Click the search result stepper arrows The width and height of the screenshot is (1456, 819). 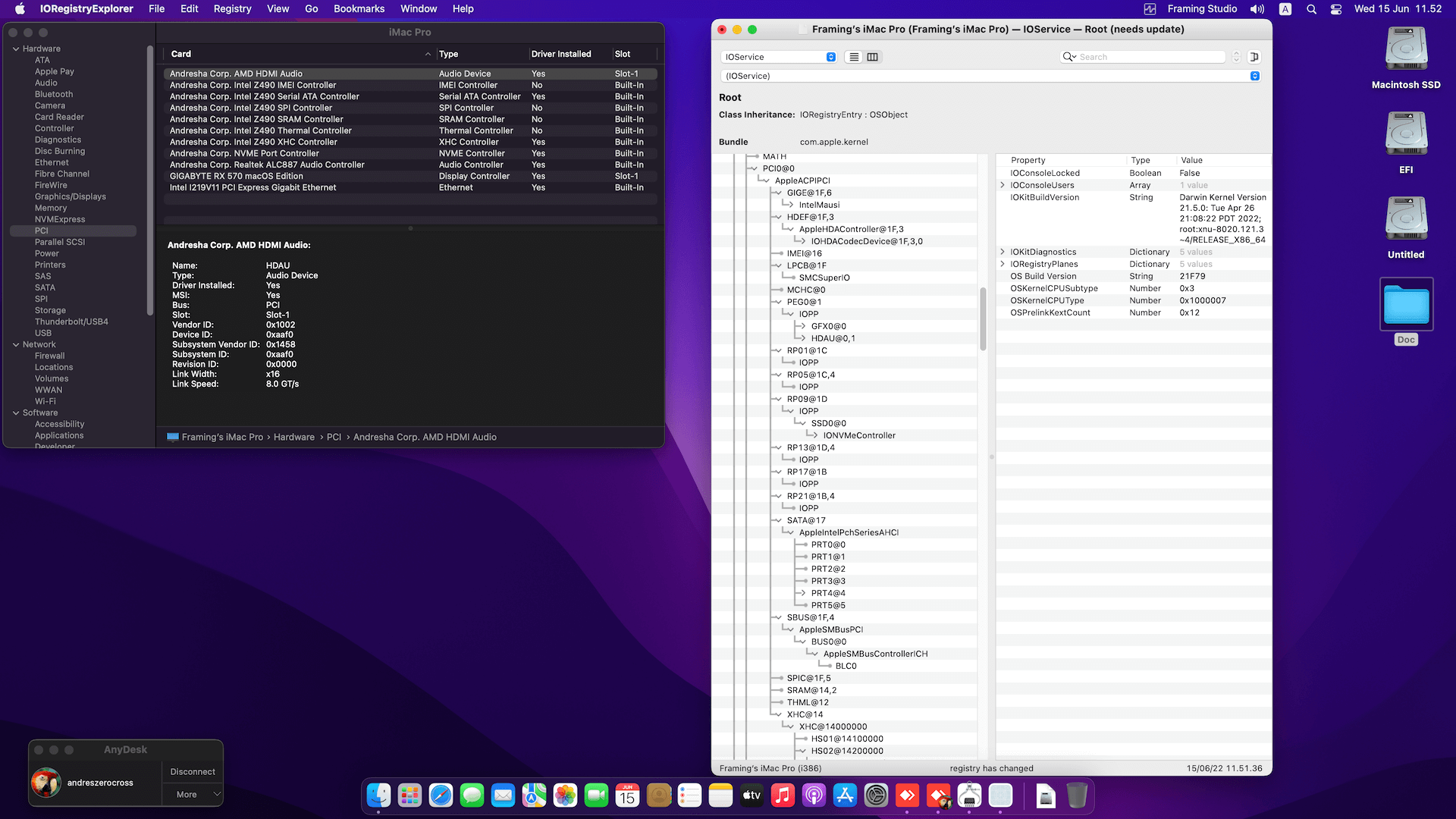click(1236, 57)
